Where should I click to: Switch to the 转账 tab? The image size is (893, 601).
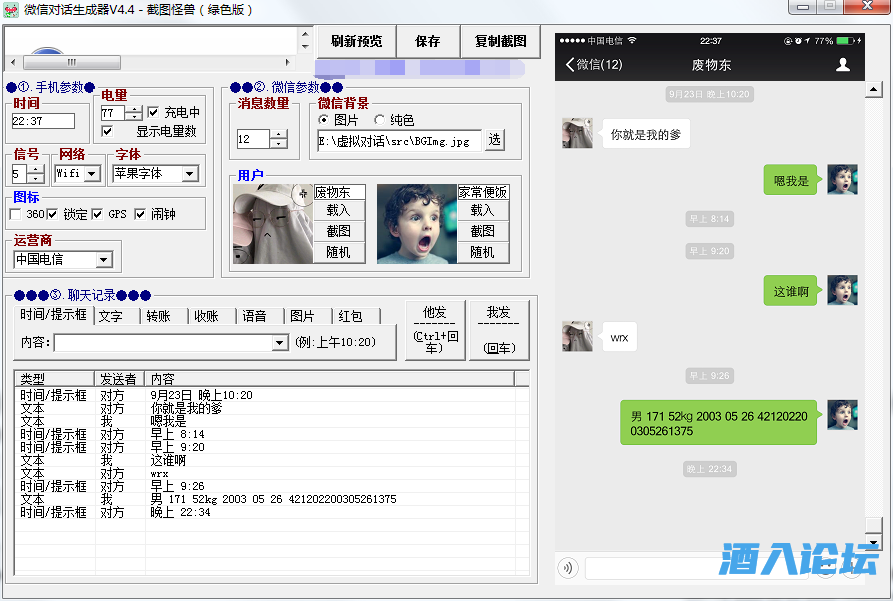pos(164,316)
